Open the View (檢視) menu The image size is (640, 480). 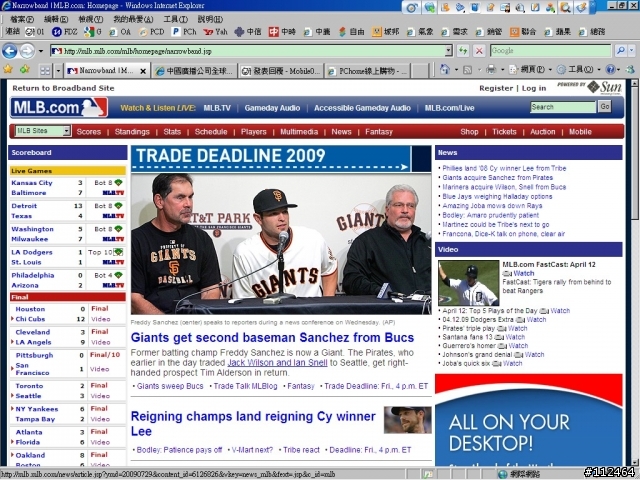90,19
